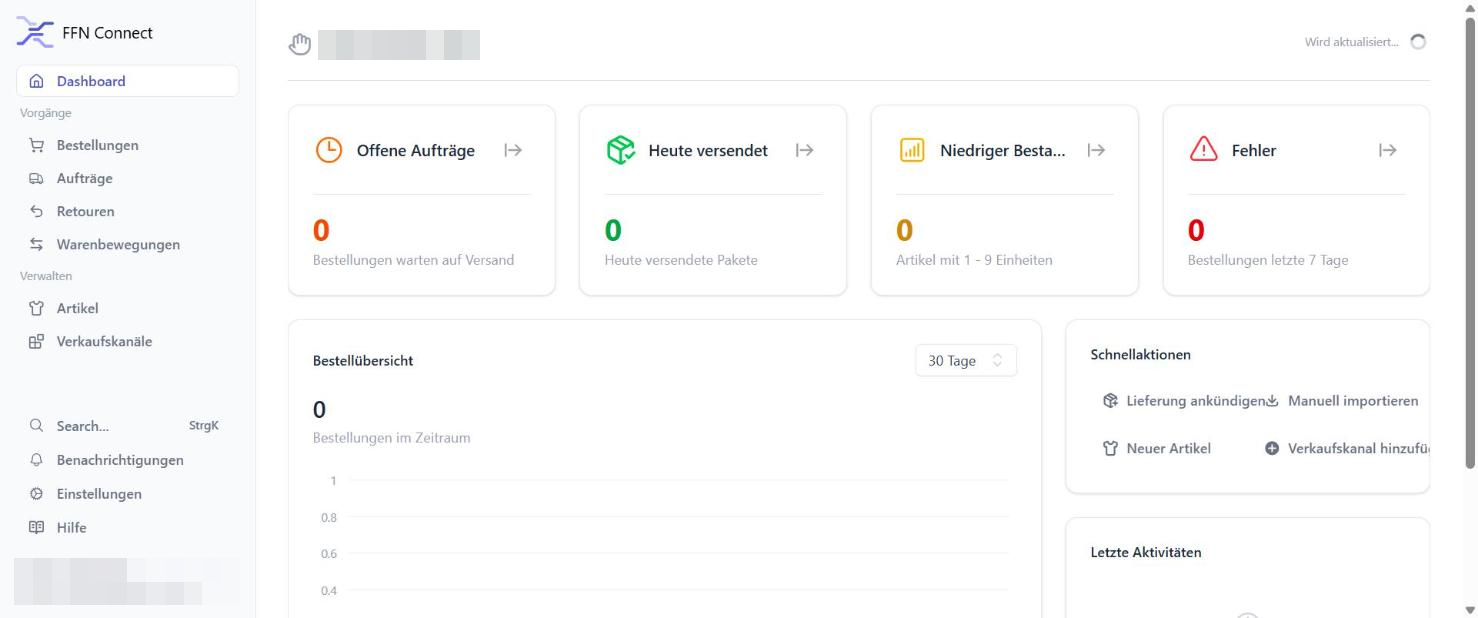Click the Manuell importieren download icon
The image size is (1478, 618).
point(1272,401)
